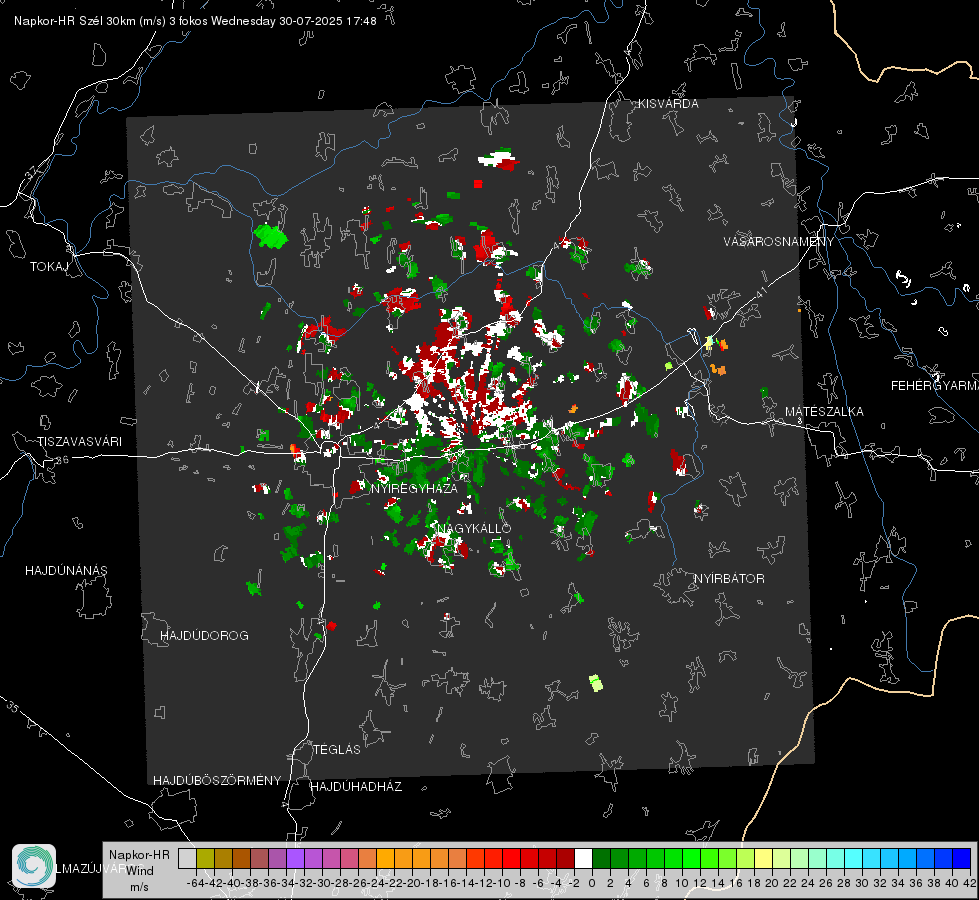
Task: Click the HAJDÚHADHÁZ label
Action: [356, 786]
